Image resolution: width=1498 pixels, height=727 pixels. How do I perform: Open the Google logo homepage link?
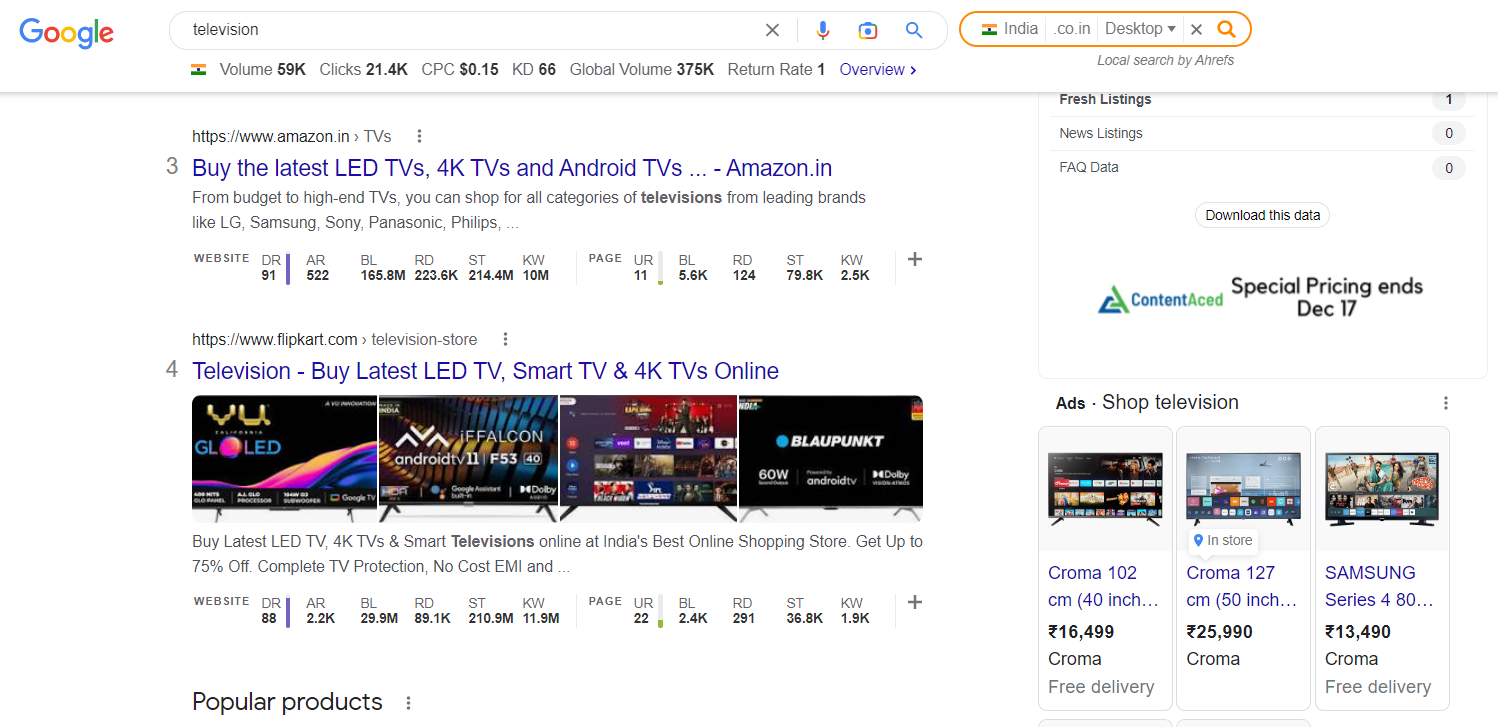tap(66, 32)
